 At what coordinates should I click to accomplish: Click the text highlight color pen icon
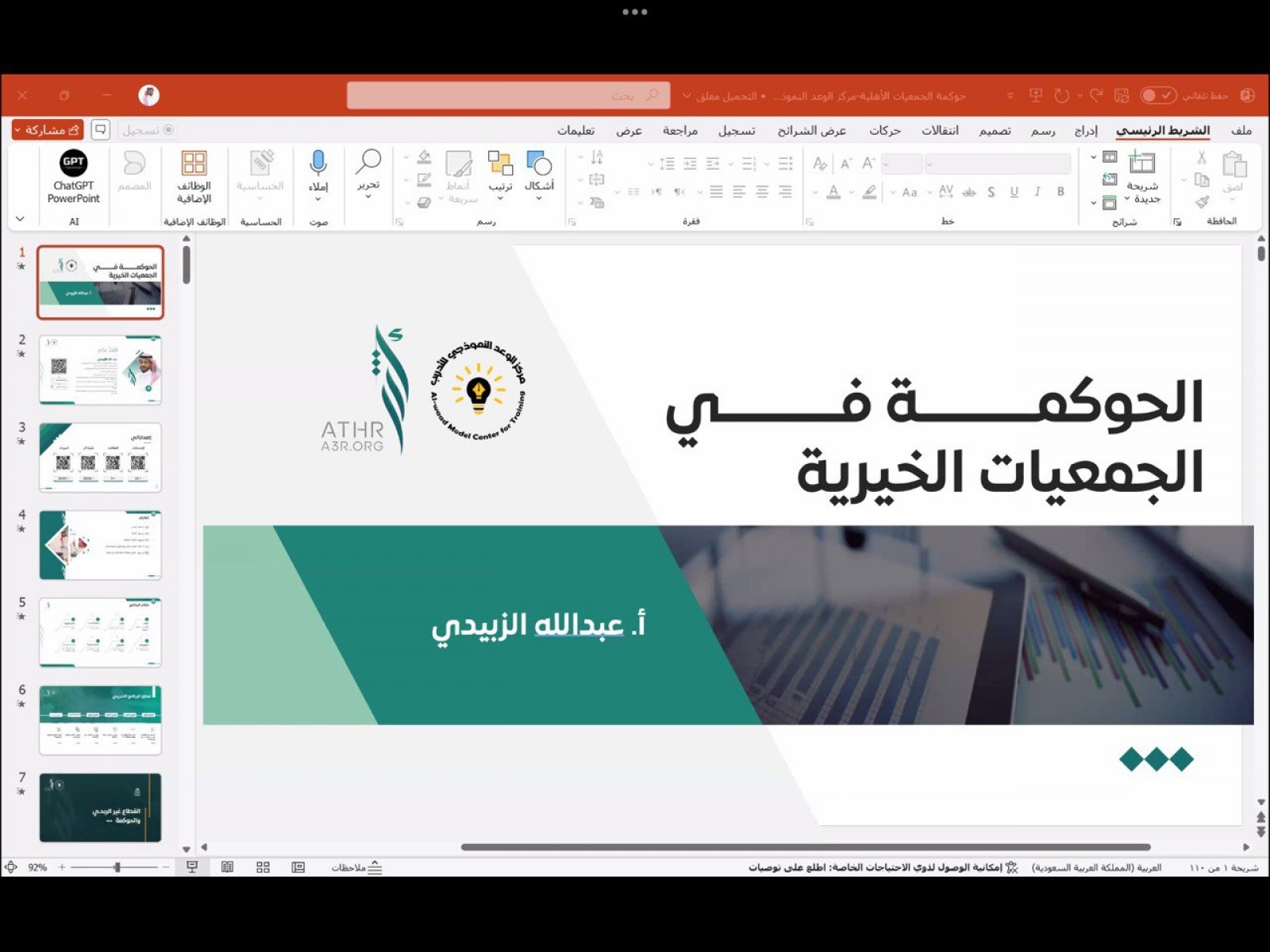pyautogui.click(x=870, y=192)
